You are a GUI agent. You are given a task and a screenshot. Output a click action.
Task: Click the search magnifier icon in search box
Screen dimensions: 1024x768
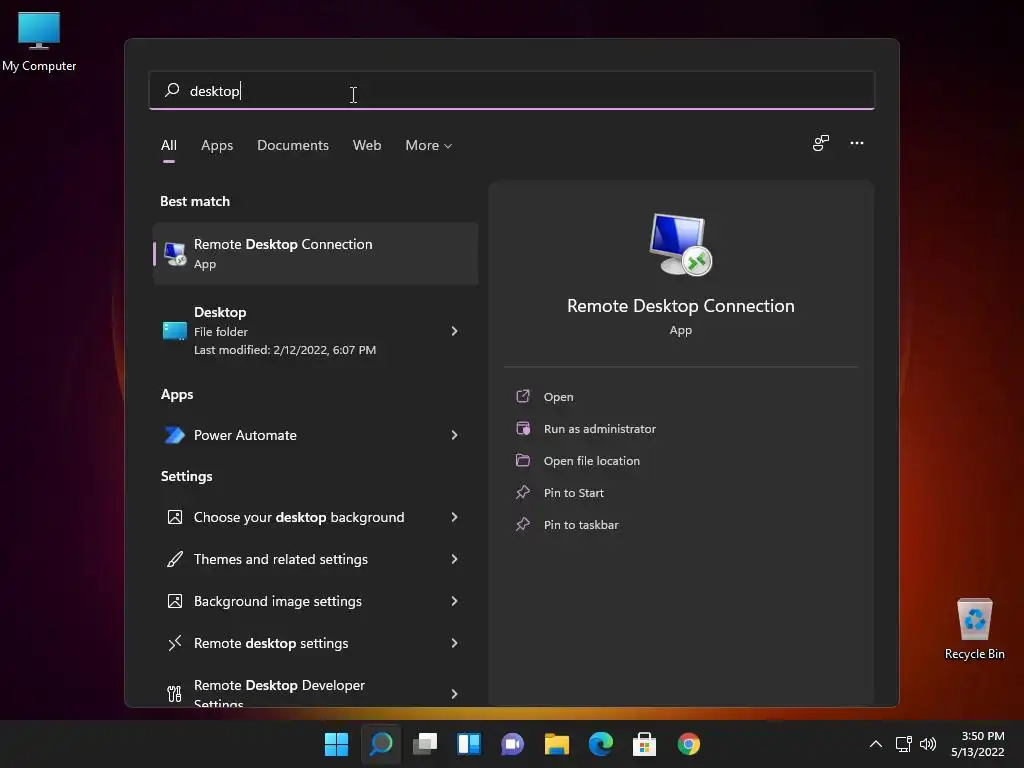172,90
